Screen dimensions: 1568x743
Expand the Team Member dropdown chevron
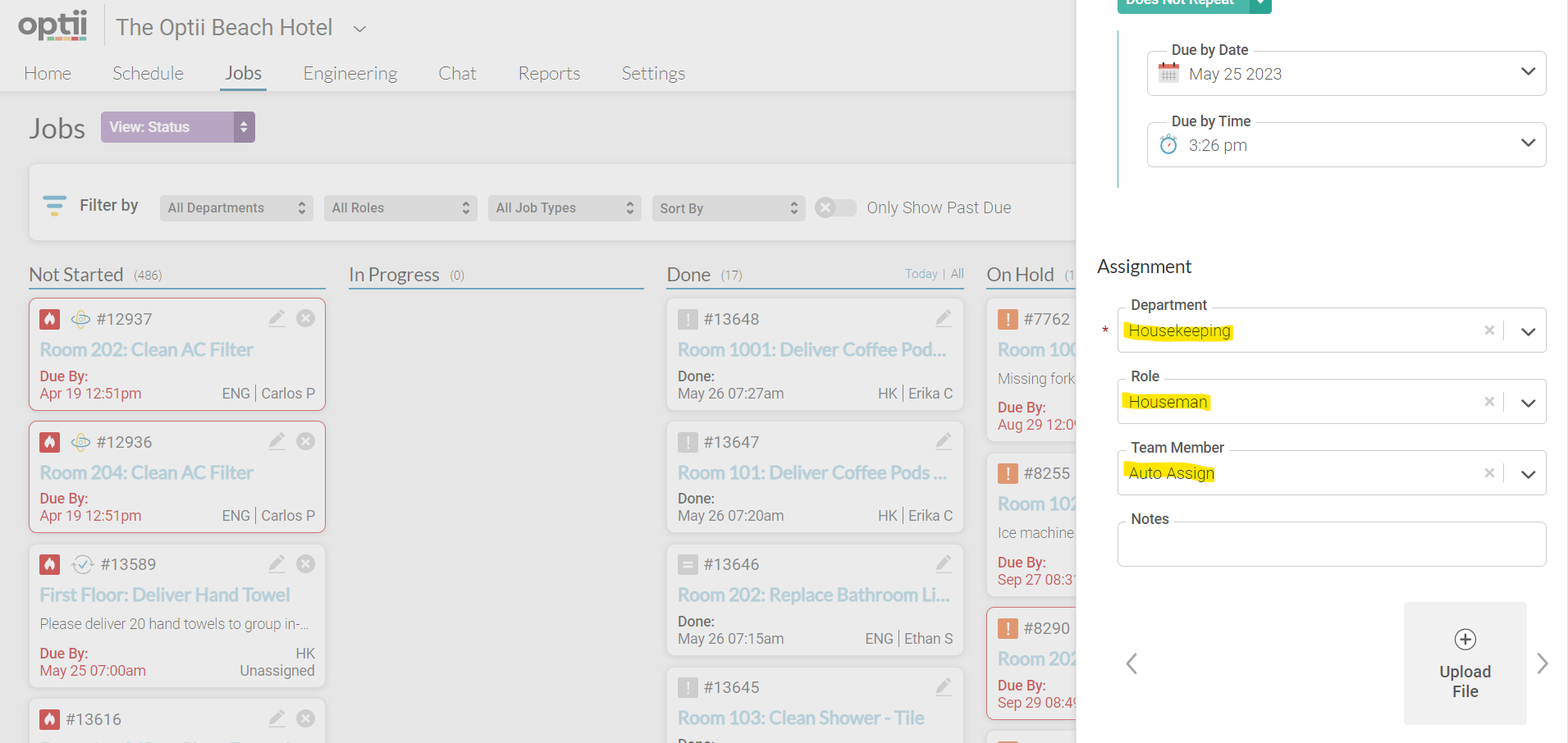click(1528, 475)
